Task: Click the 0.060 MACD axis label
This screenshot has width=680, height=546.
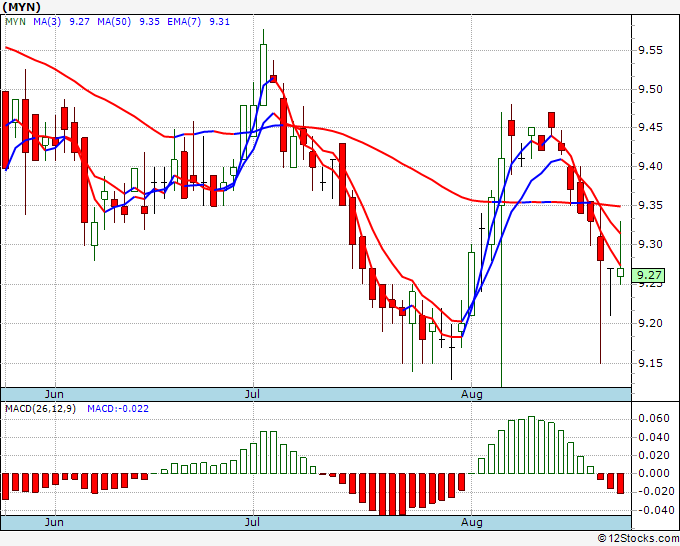Action: click(654, 418)
